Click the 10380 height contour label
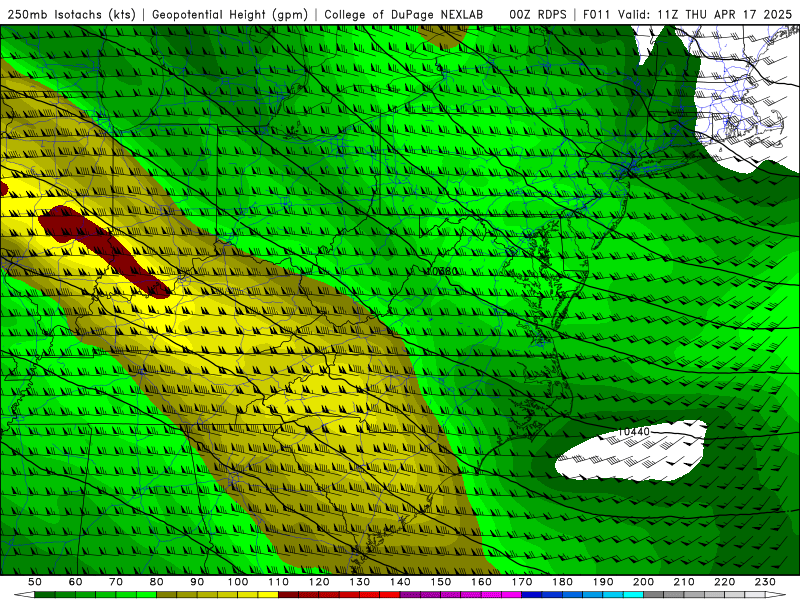 [x=442, y=271]
